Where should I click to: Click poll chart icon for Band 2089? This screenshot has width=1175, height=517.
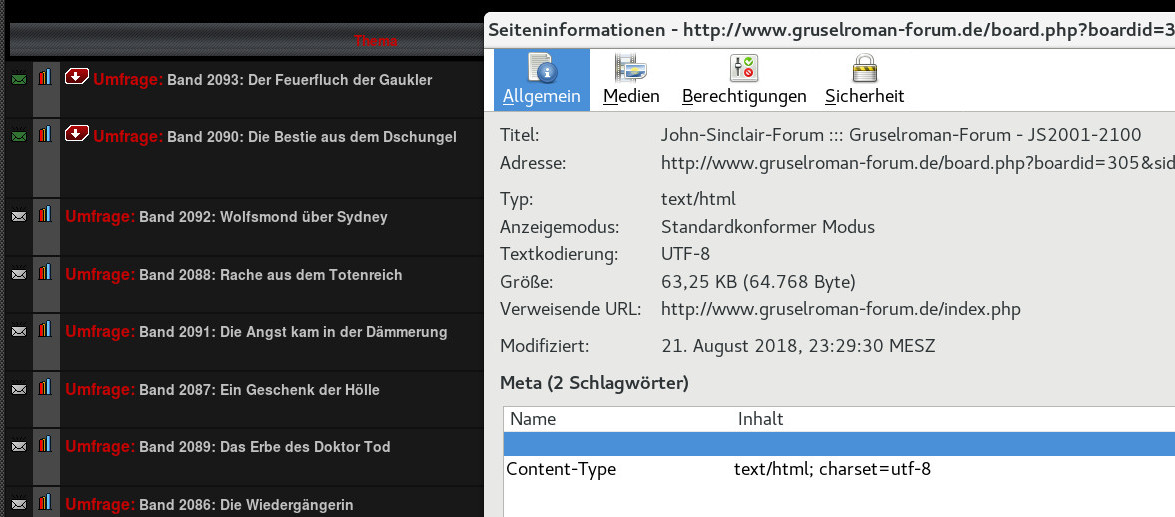pyautogui.click(x=46, y=444)
